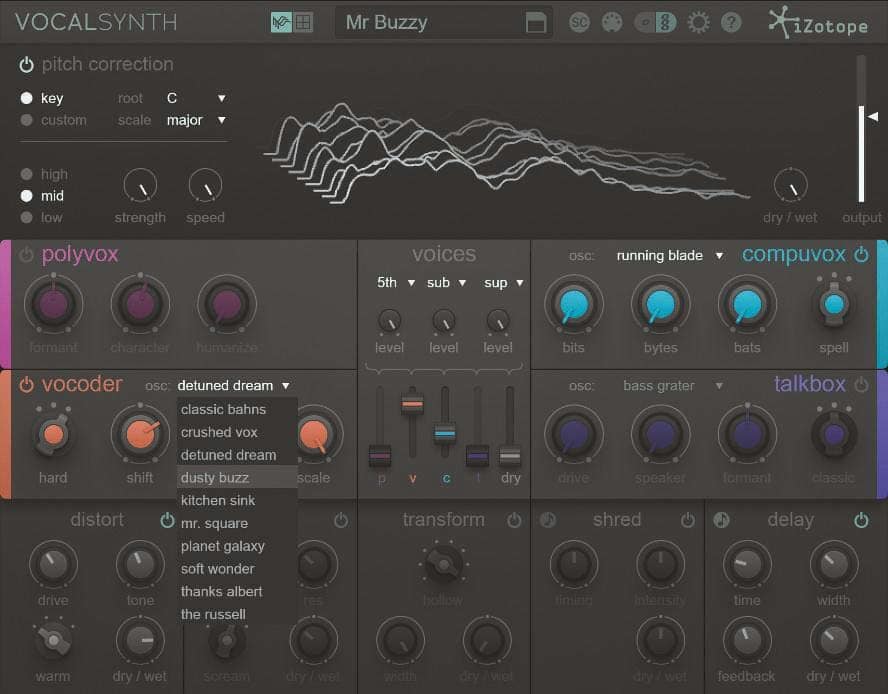Viewport: 888px width, 694px height.
Task: Choose dusty buzz from the osc list
Action: [x=237, y=478]
